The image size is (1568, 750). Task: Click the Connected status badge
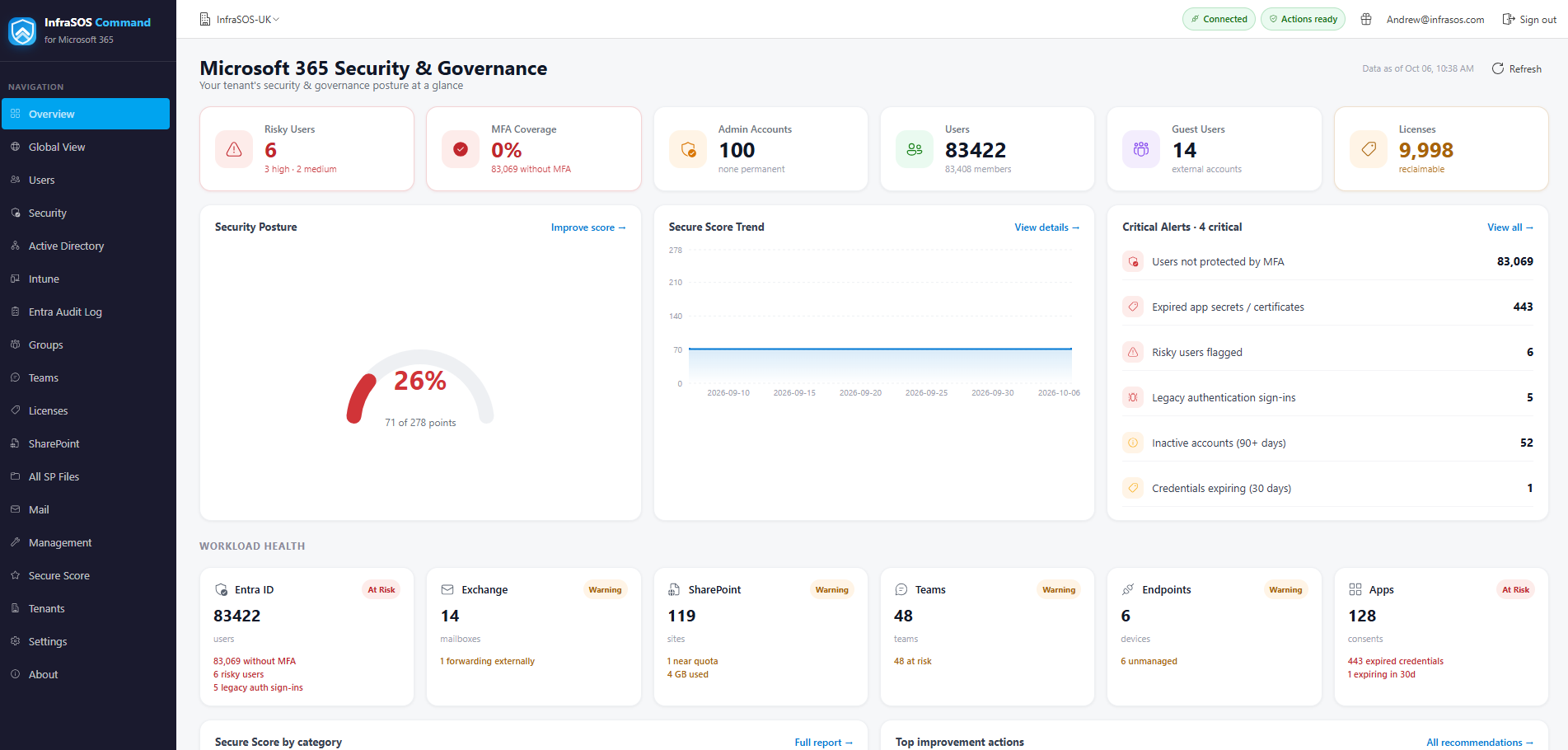coord(1219,19)
